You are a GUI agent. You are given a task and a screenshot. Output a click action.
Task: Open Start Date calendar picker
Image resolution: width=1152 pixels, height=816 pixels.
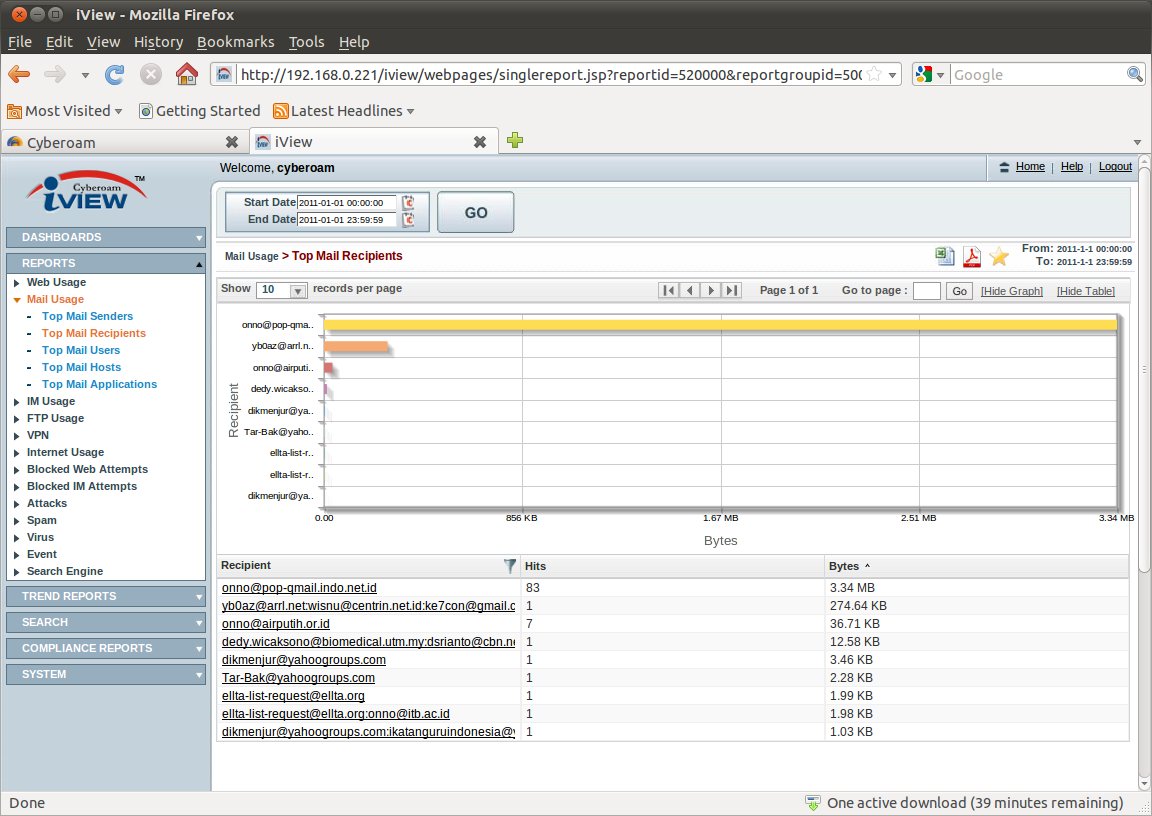point(408,203)
